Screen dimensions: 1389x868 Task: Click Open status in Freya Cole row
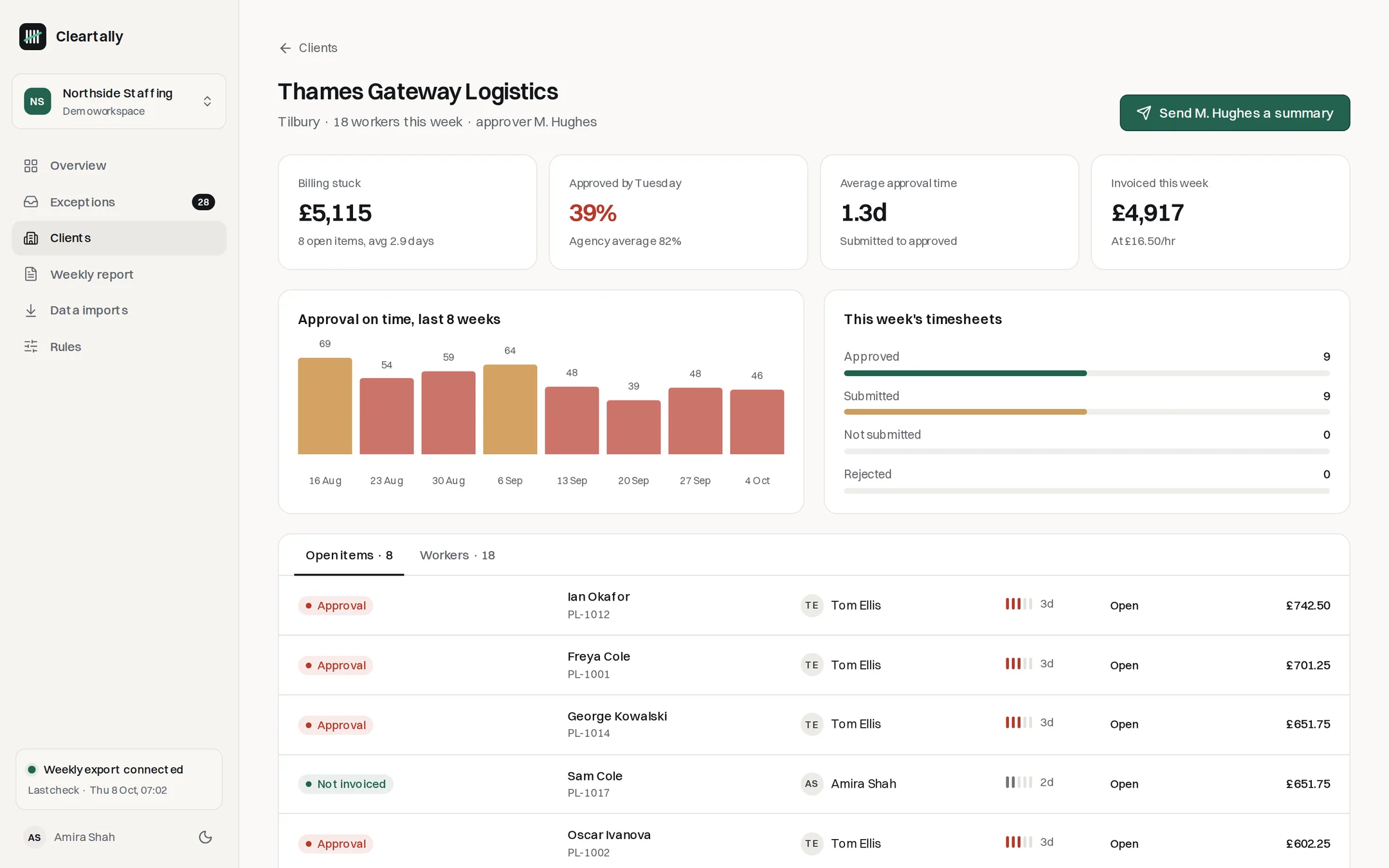pos(1124,665)
